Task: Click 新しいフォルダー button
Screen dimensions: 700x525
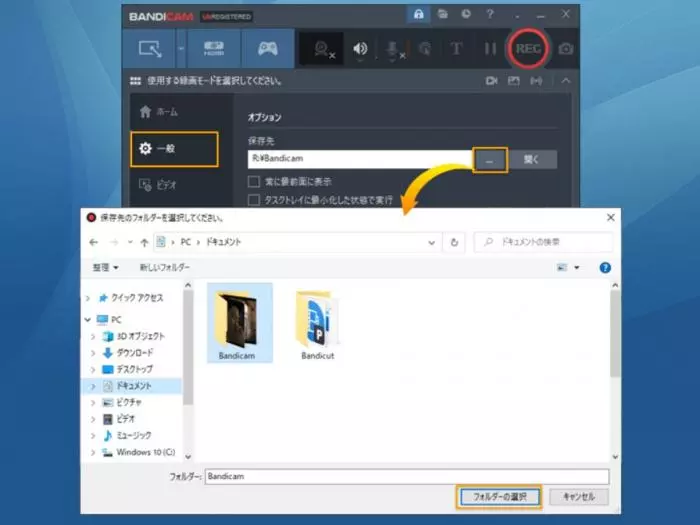Action: [165, 267]
